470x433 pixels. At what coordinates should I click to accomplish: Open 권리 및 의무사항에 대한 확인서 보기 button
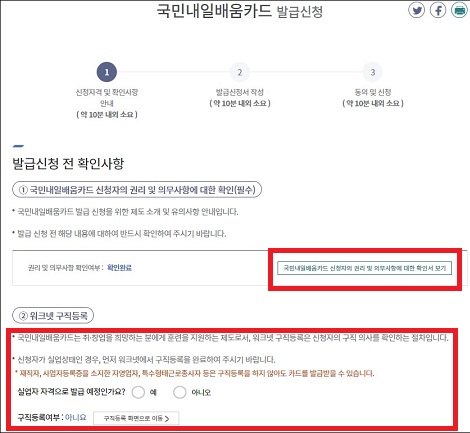pos(364,268)
